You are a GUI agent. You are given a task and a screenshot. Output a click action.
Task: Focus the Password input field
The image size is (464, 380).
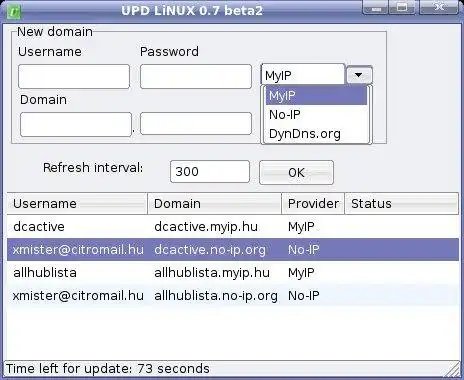point(196,77)
